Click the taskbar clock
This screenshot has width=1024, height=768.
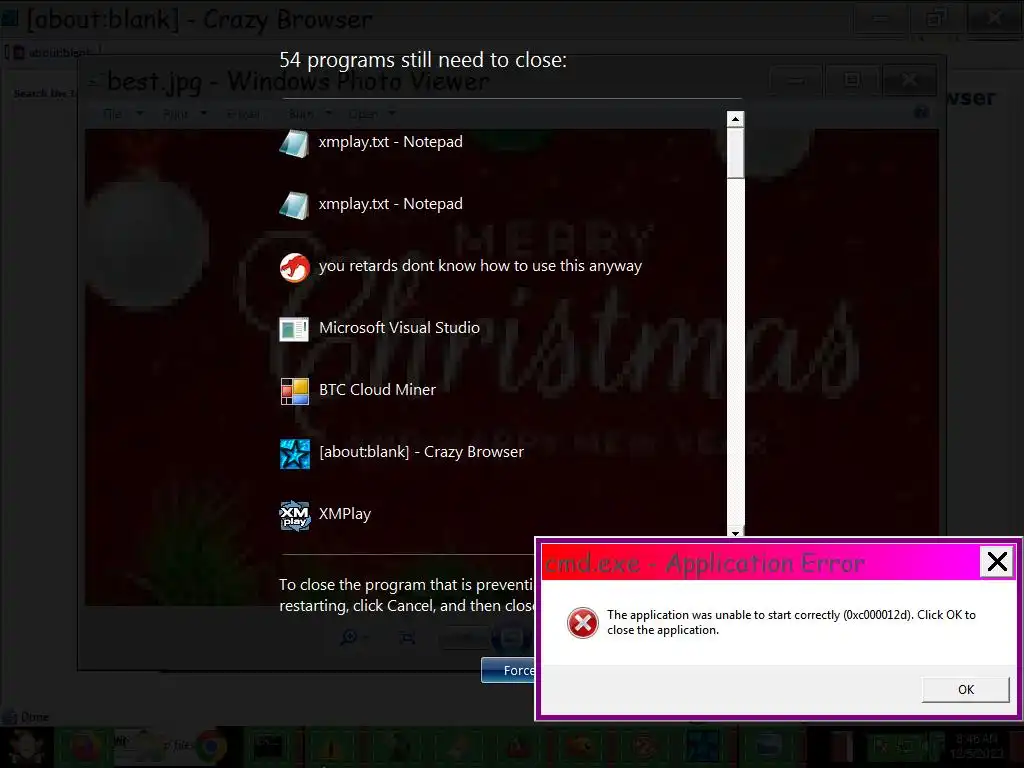[x=976, y=746]
